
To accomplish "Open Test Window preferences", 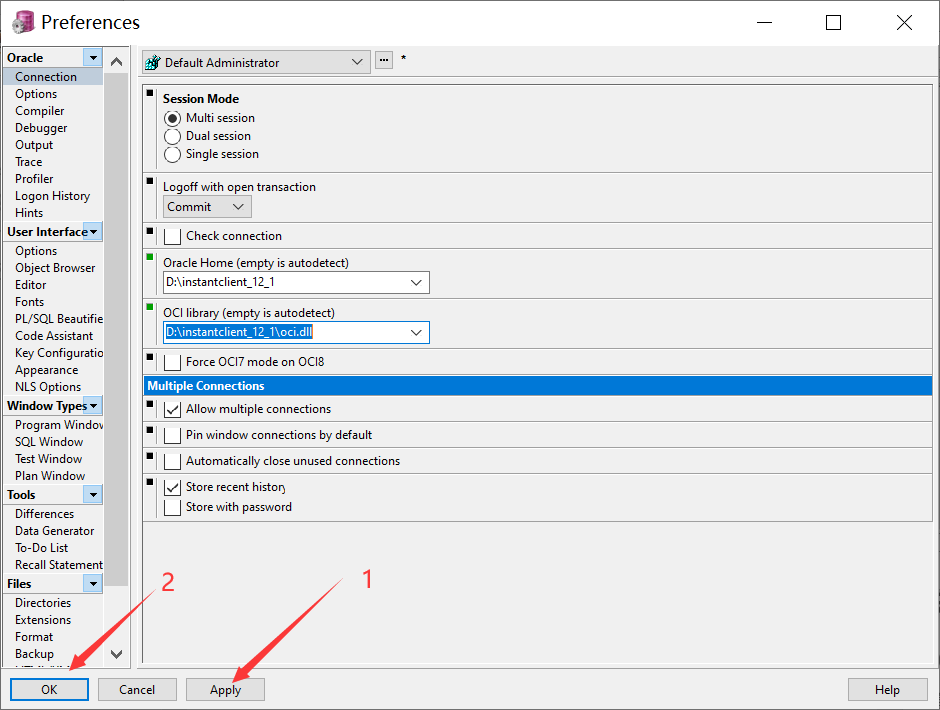I will point(49,459).
